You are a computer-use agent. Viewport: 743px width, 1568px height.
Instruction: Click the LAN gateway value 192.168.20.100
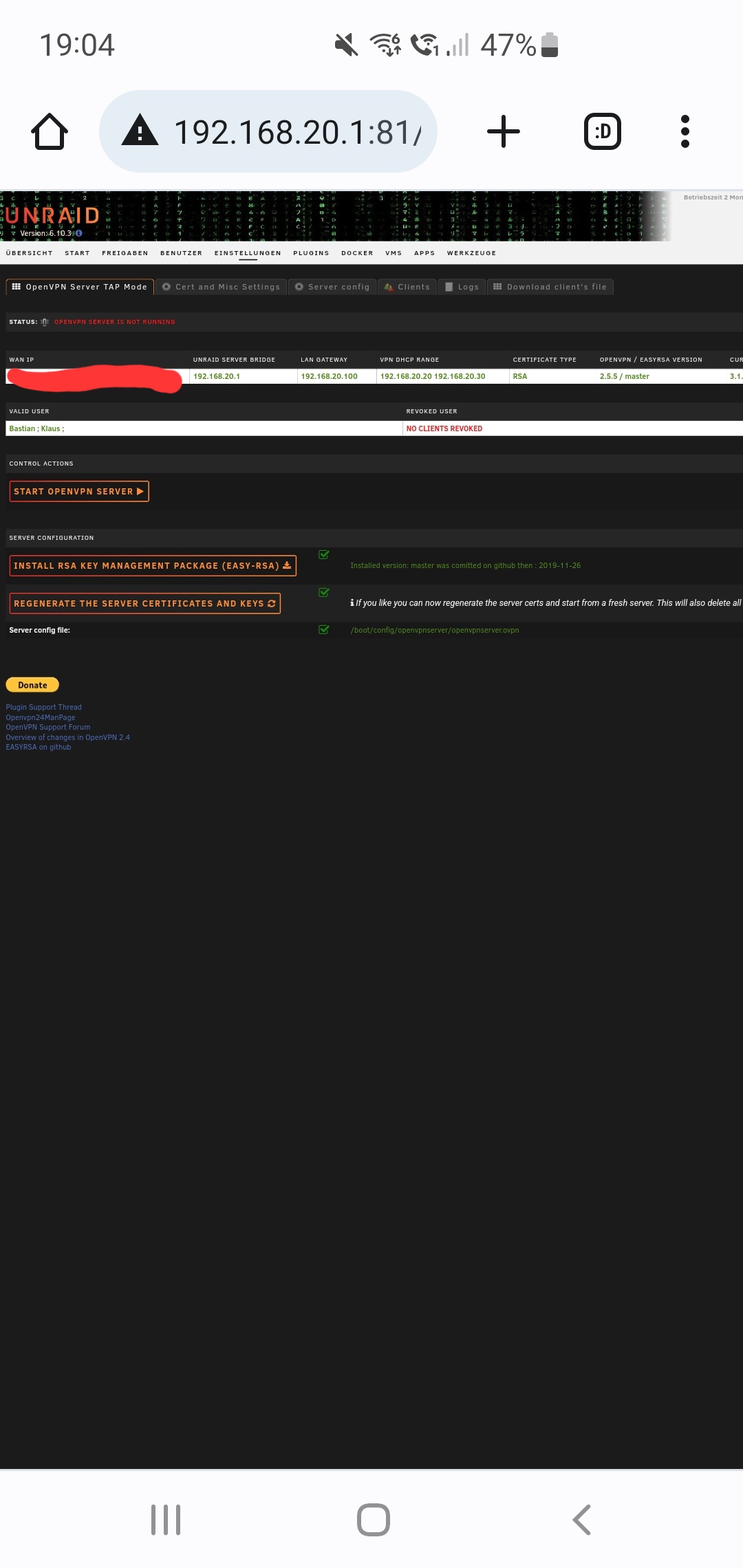(x=330, y=376)
